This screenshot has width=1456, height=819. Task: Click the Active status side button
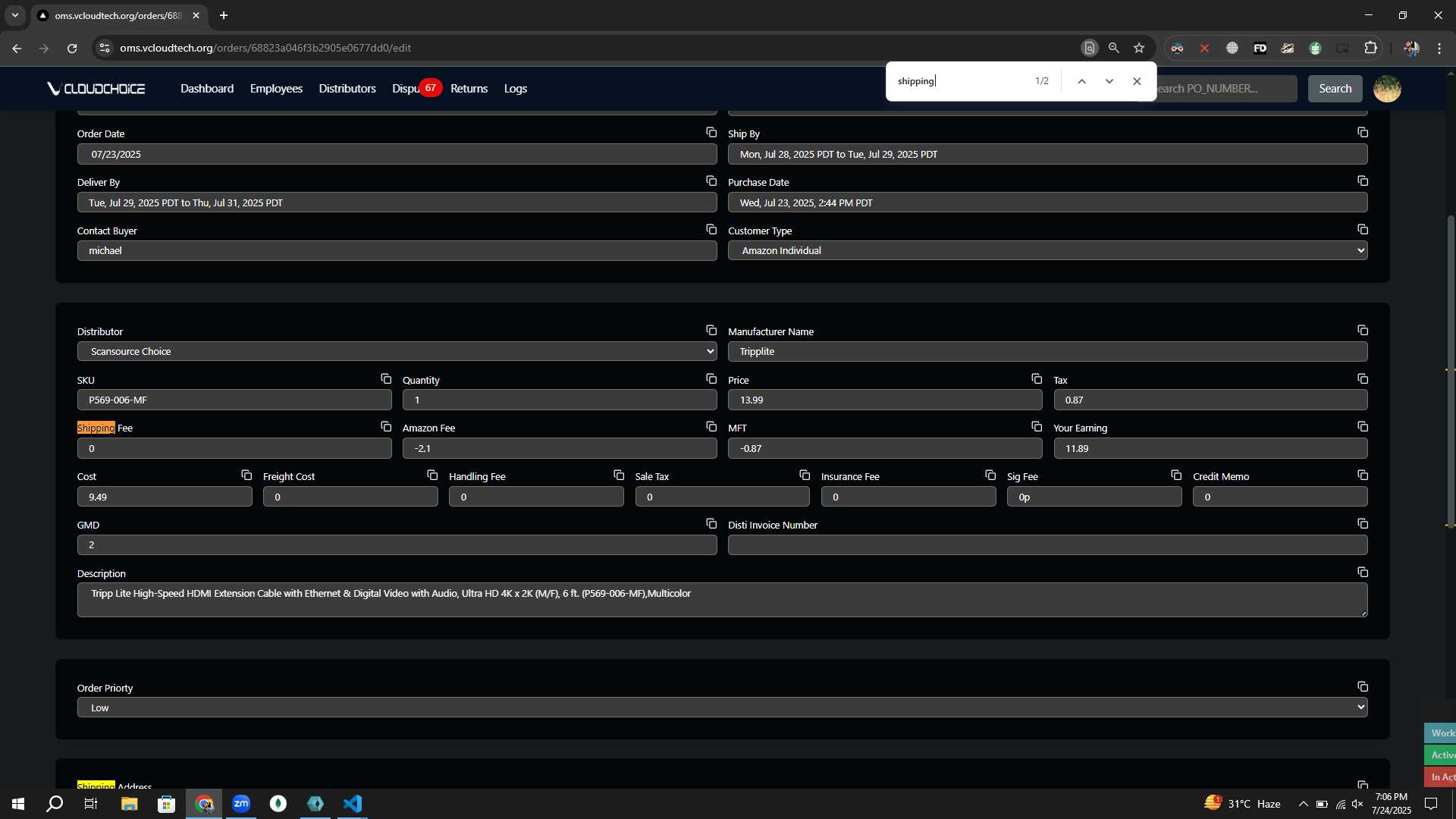coord(1440,755)
